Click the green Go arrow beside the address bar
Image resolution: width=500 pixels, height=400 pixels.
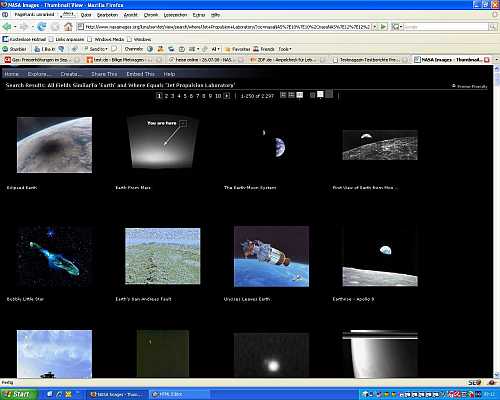[x=384, y=27]
